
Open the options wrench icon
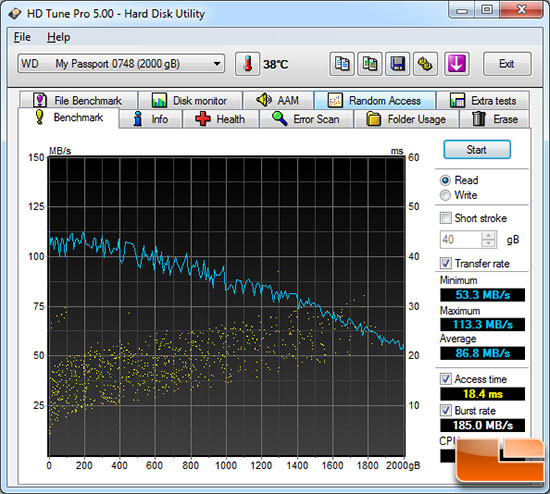[425, 64]
